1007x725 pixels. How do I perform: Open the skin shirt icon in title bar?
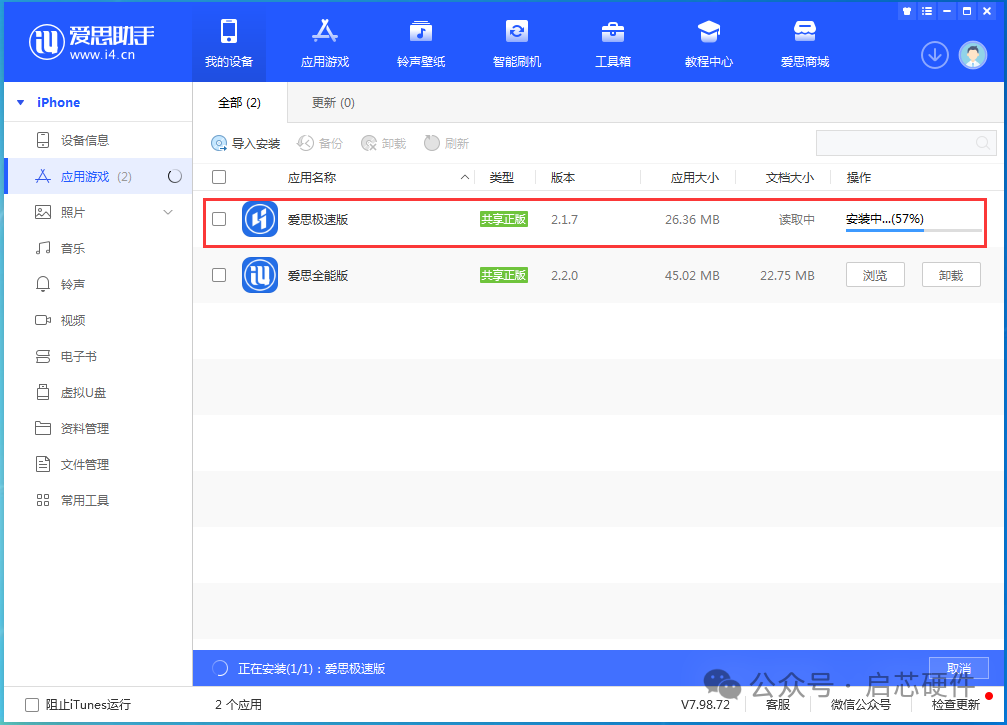coord(907,11)
